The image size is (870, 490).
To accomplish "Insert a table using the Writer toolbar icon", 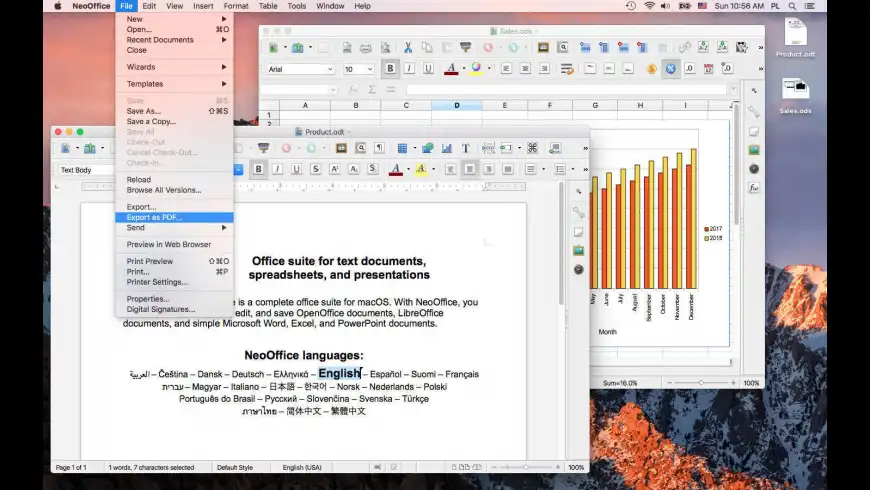I will click(402, 148).
